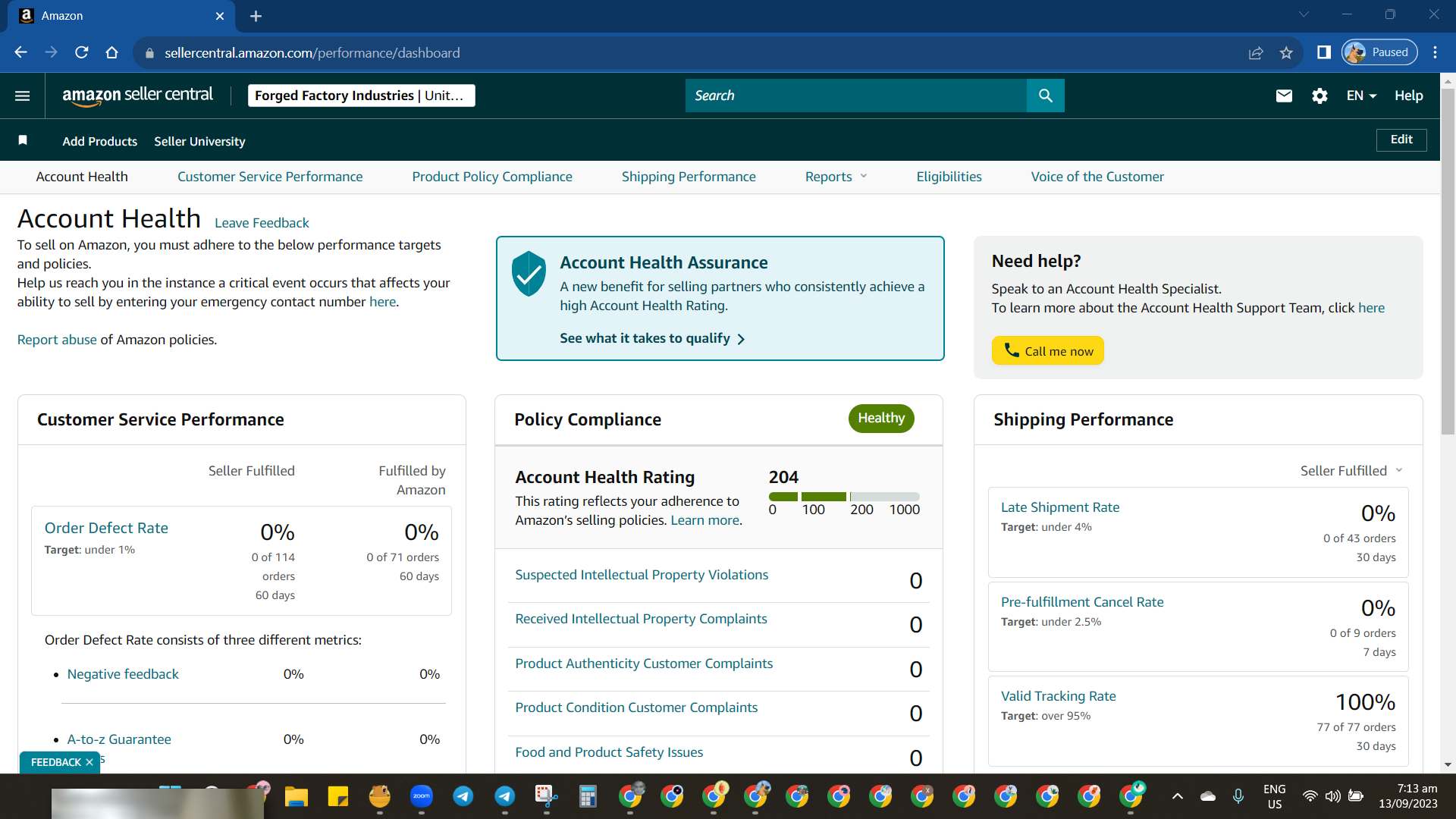Click the bookmark flag icon
Viewport: 1456px width, 819px height.
click(x=23, y=140)
